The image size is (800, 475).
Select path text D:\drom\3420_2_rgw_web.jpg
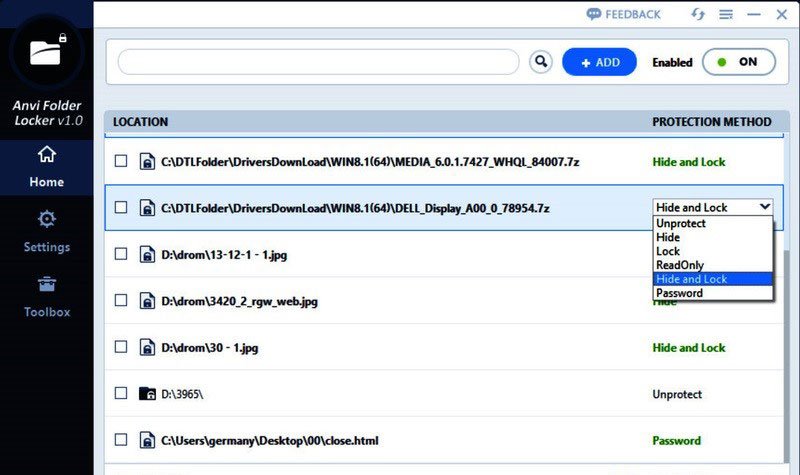(239, 301)
